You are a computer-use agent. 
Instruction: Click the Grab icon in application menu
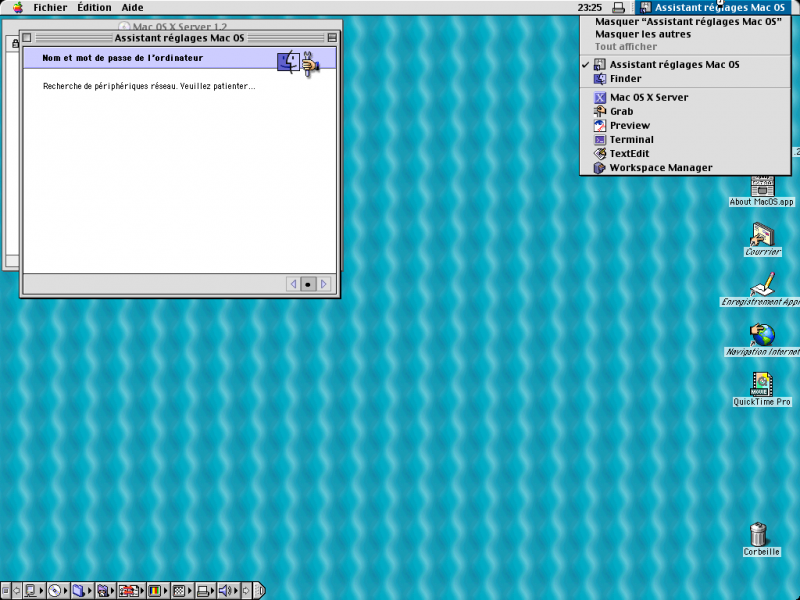(x=600, y=111)
